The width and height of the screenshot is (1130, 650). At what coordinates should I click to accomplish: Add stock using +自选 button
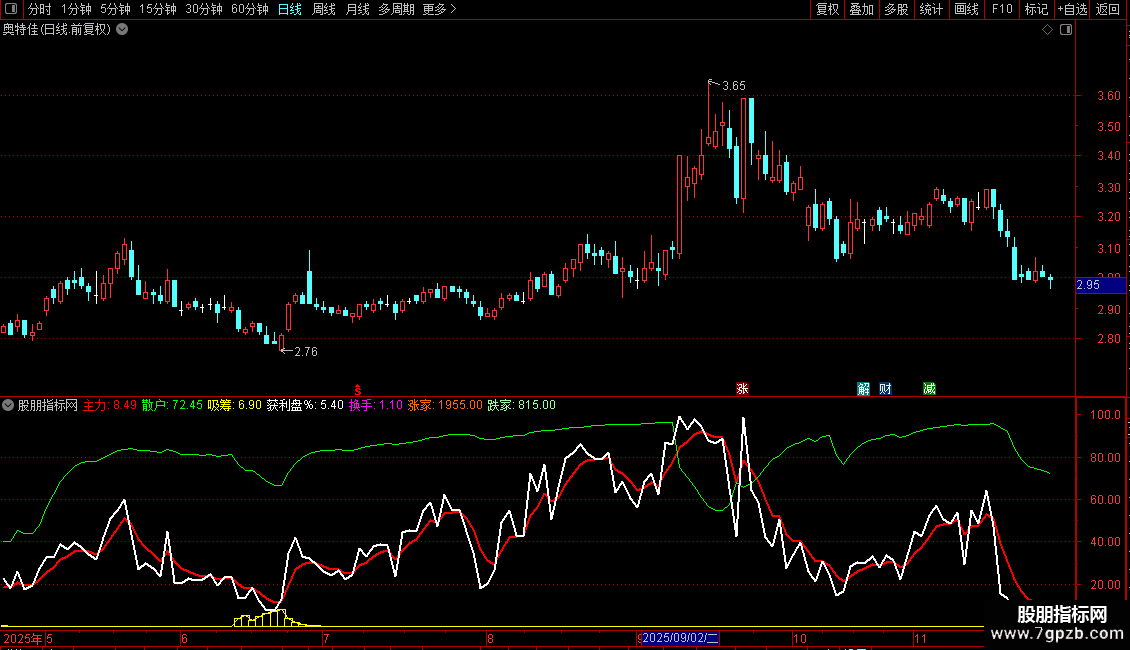click(x=1071, y=10)
